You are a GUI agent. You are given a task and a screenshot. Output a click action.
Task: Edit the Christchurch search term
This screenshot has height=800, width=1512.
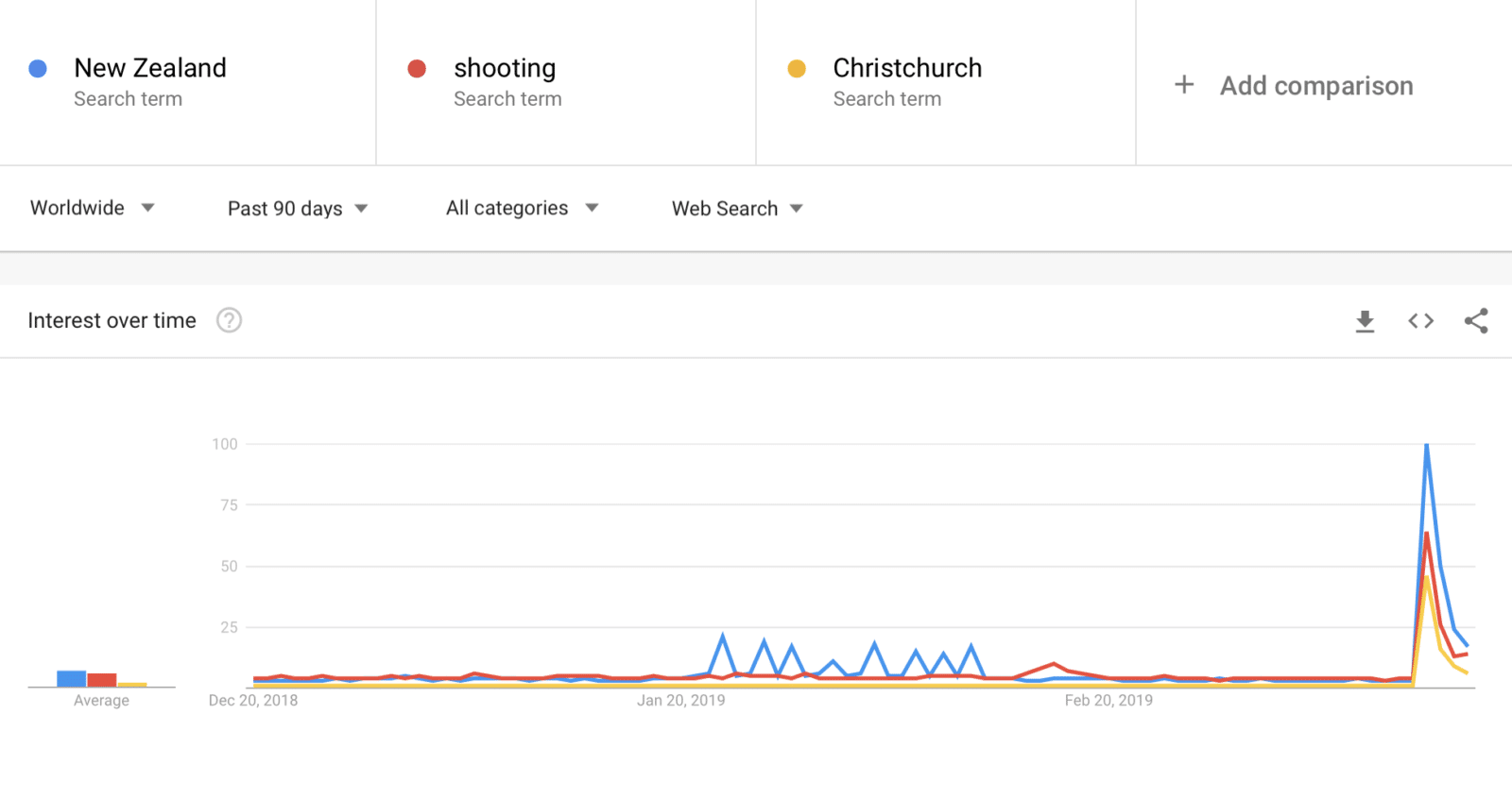(907, 69)
